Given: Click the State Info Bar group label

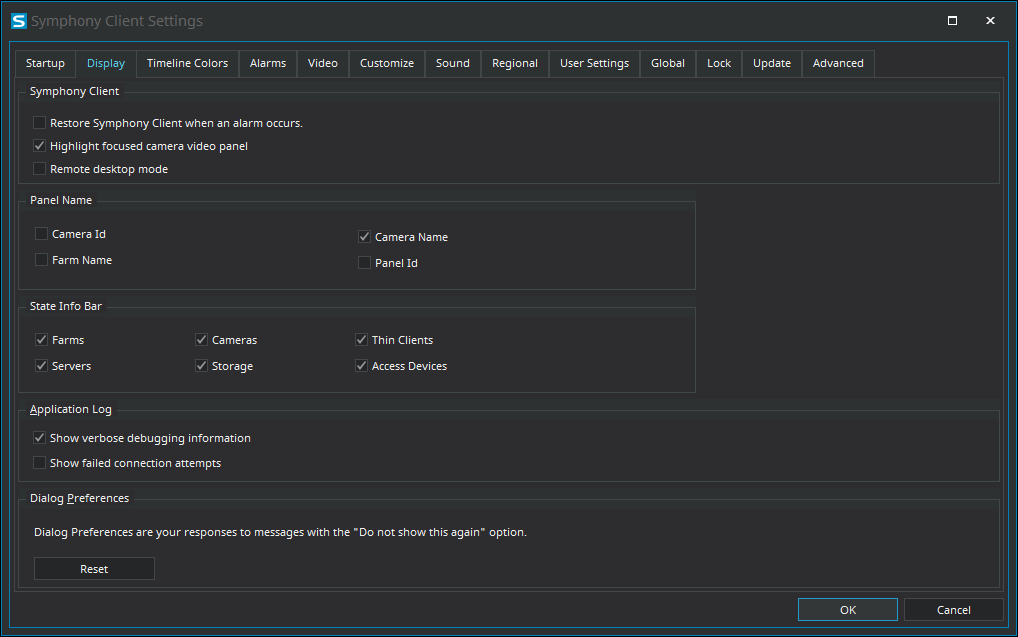Looking at the screenshot, I should (66, 306).
